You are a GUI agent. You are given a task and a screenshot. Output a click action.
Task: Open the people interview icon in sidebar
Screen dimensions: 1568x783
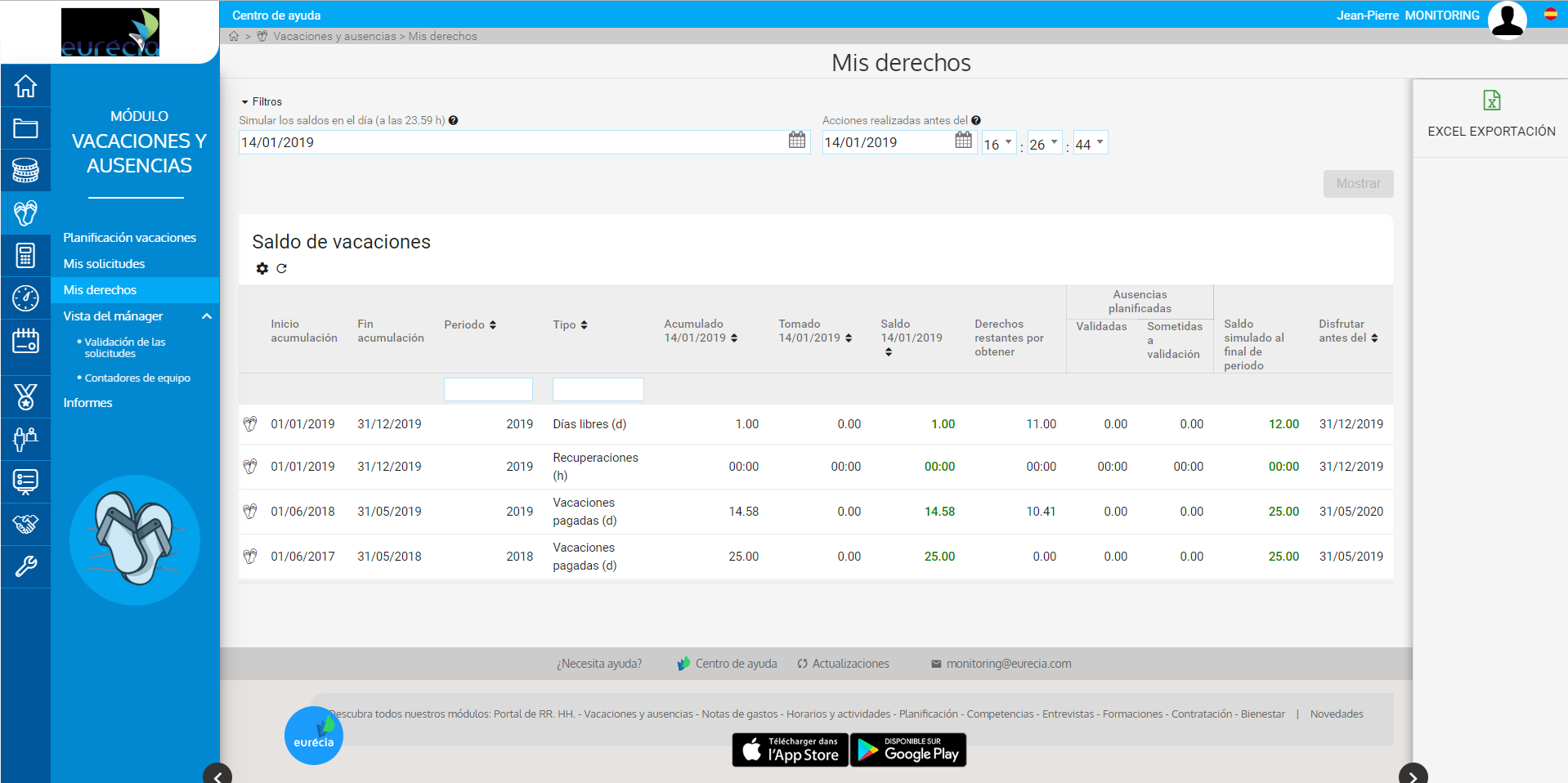click(x=25, y=439)
